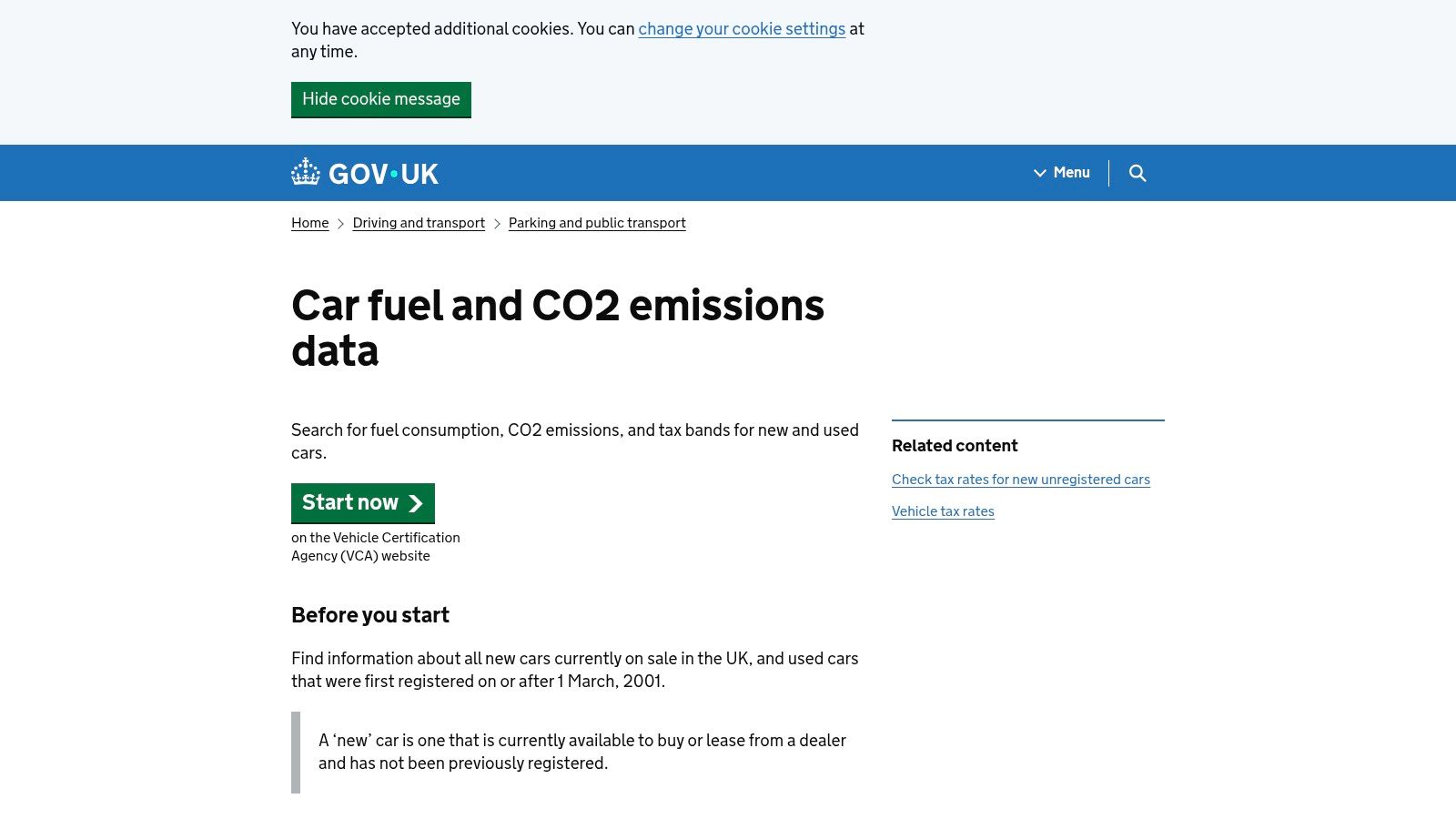Follow the Vehicle tax rates link
The image size is (1456, 819).
(x=943, y=511)
